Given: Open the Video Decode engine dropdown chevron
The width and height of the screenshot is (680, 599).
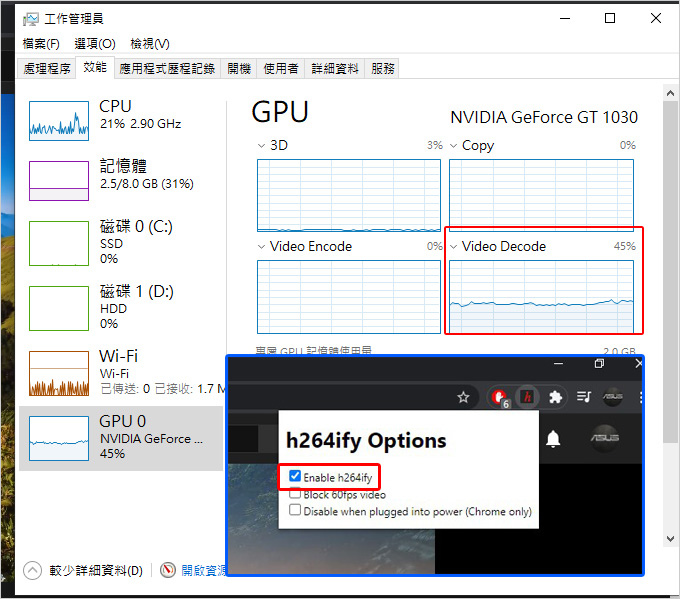Looking at the screenshot, I should tap(454, 247).
